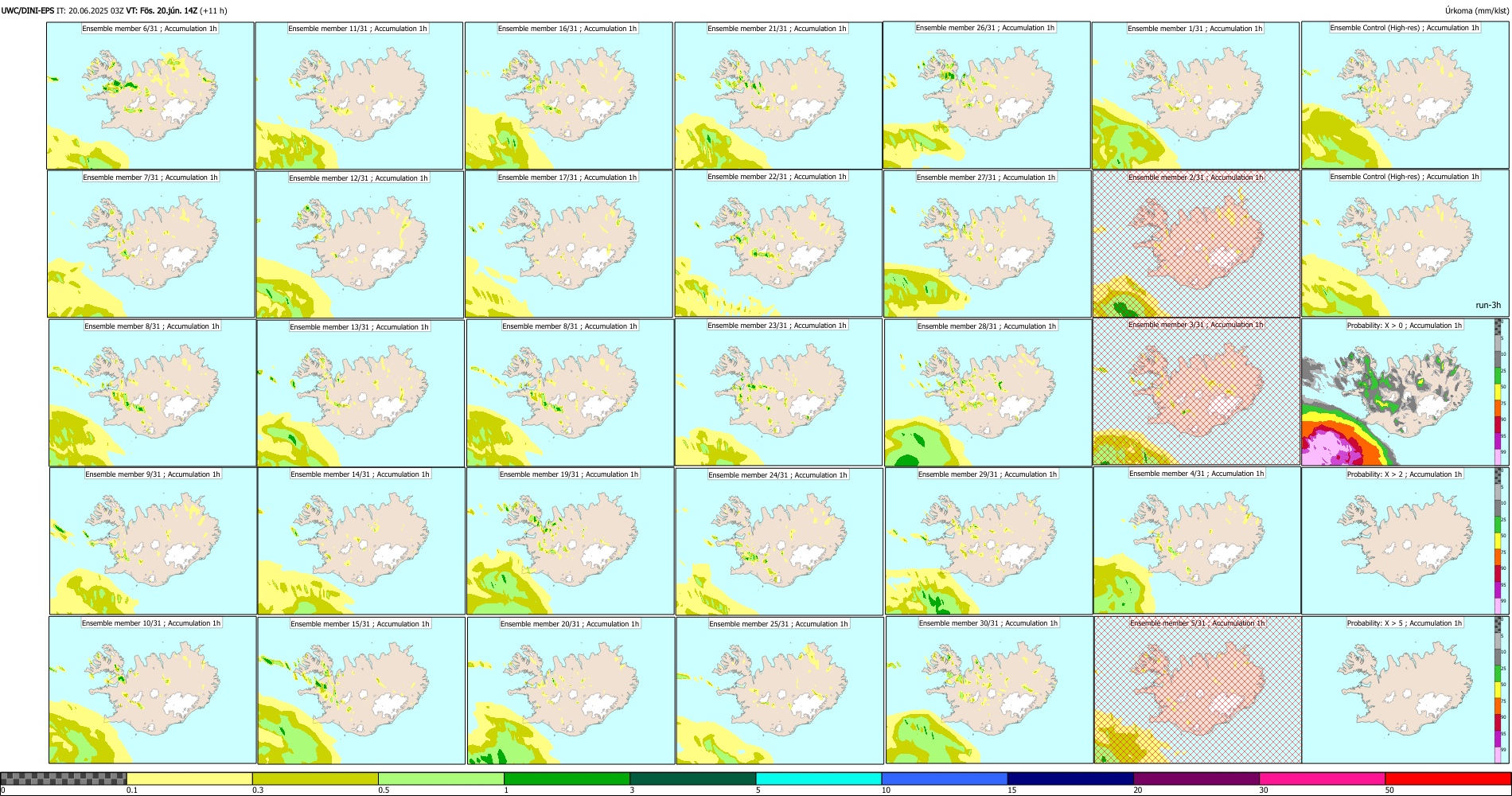This screenshot has width=1512, height=796.
Task: Open the Ensemble member 23/31 map panel
Action: (x=778, y=392)
